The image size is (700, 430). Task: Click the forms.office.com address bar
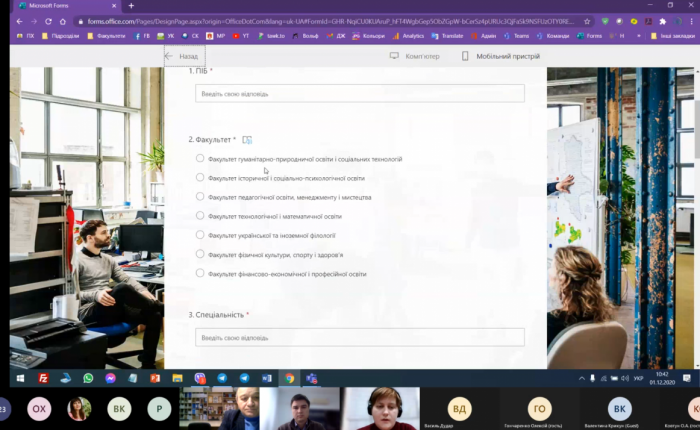(330, 21)
